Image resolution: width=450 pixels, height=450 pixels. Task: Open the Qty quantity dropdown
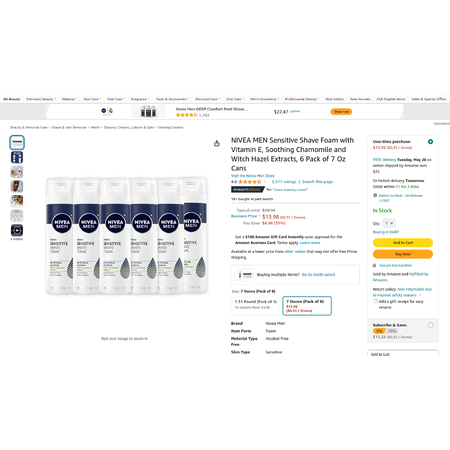tap(389, 223)
